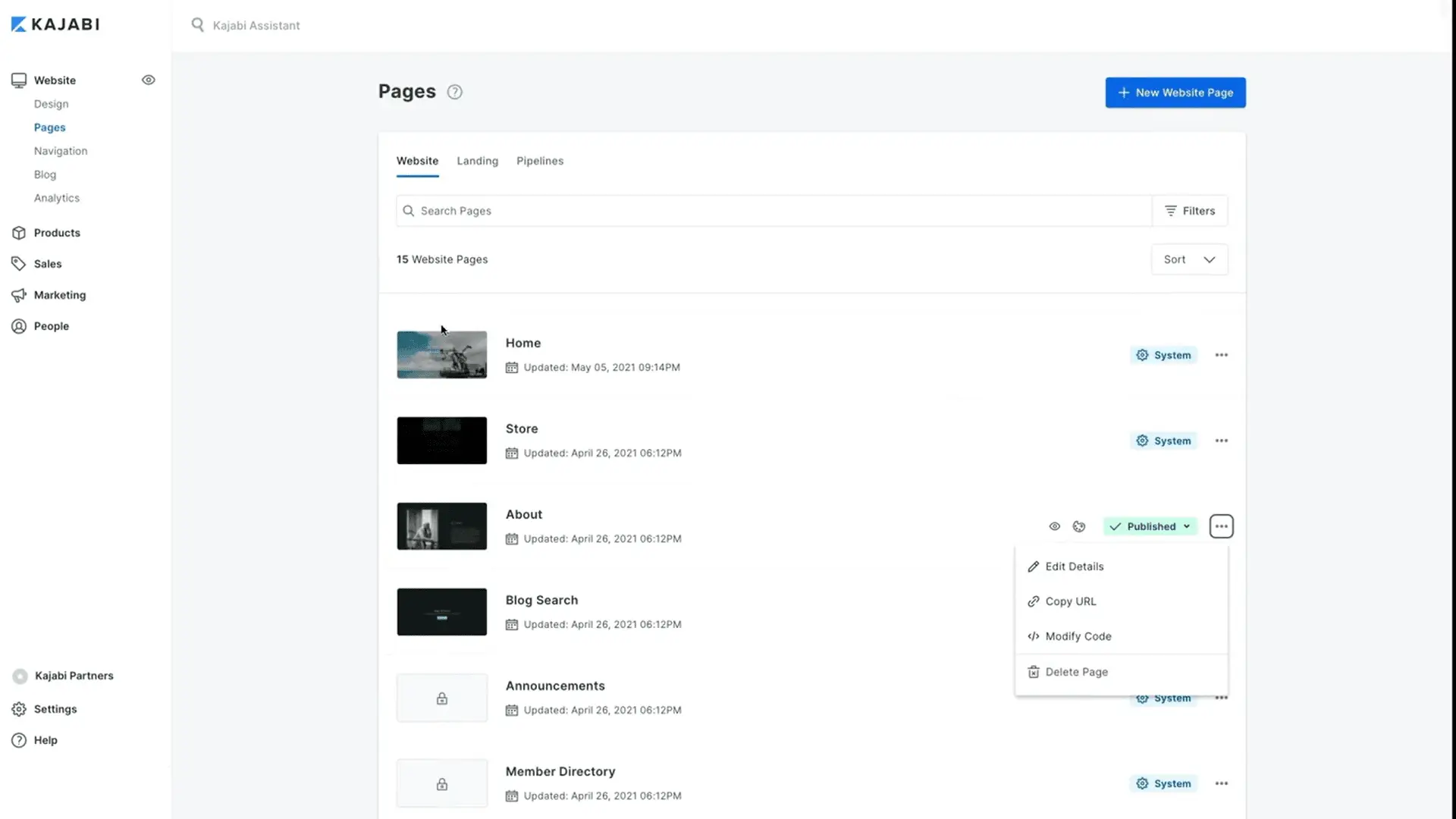Click the People sidebar icon

[x=19, y=326]
